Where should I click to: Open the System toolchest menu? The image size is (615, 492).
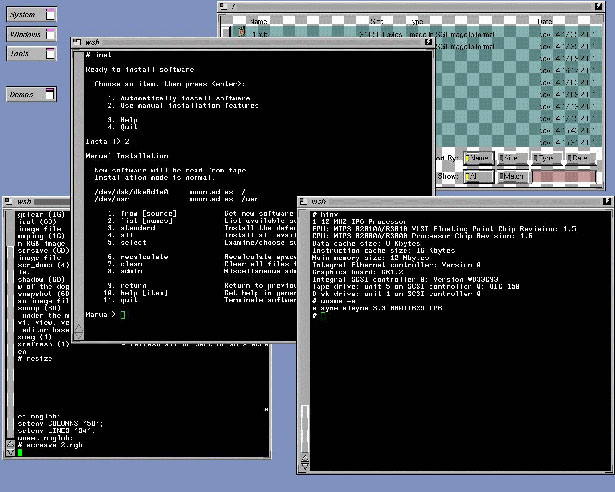coord(31,15)
